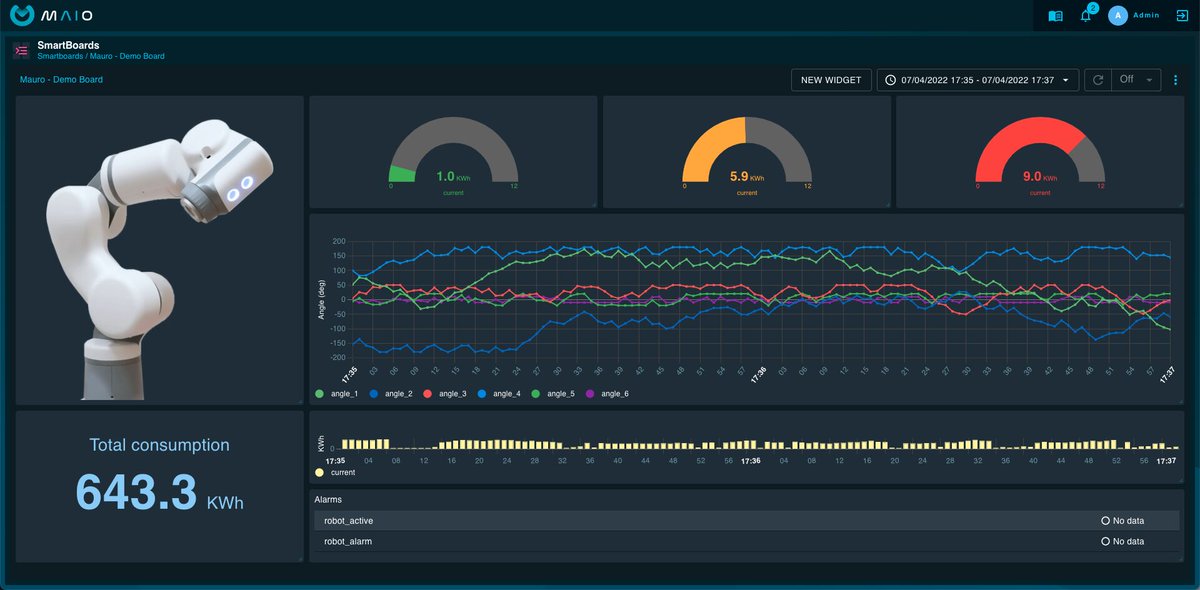
Task: Click No data status for robot_alarm
Action: 1123,541
